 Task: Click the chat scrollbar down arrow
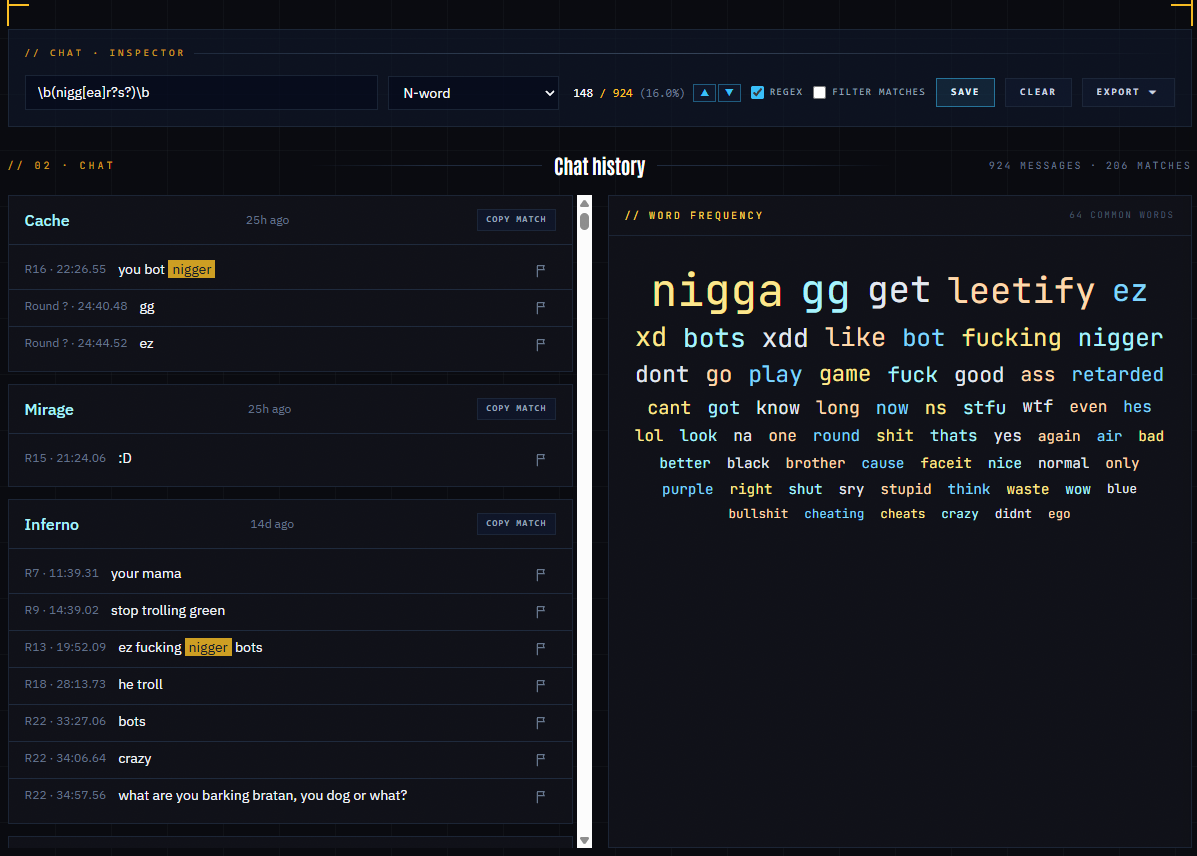pyautogui.click(x=585, y=841)
